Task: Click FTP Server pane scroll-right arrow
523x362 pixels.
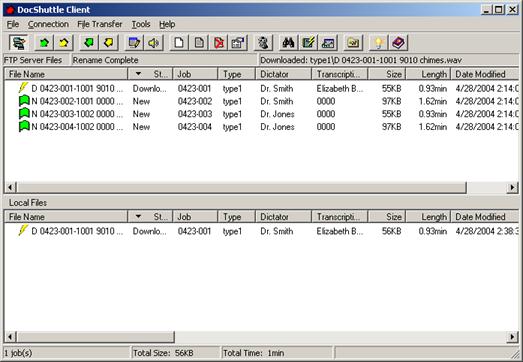Action: [512, 188]
